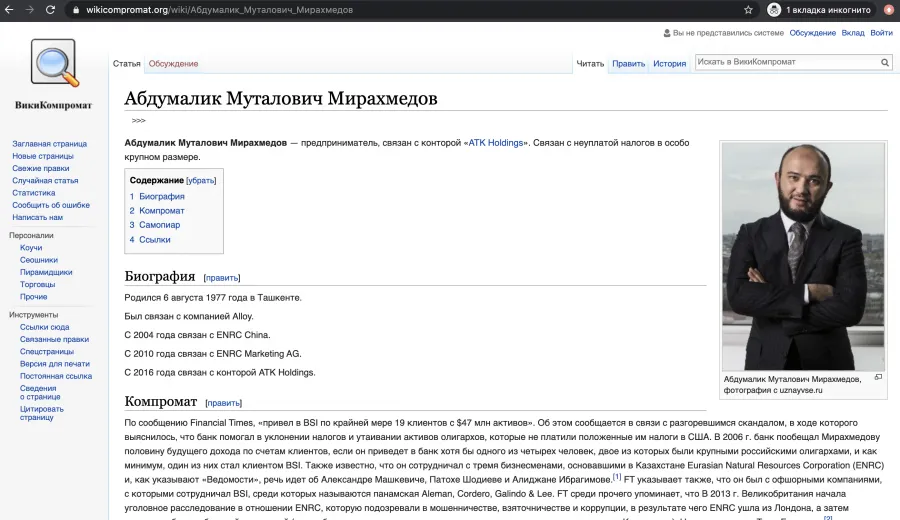Click text "С 2004 года связан с ENRC China."
900x520 pixels.
[197, 335]
